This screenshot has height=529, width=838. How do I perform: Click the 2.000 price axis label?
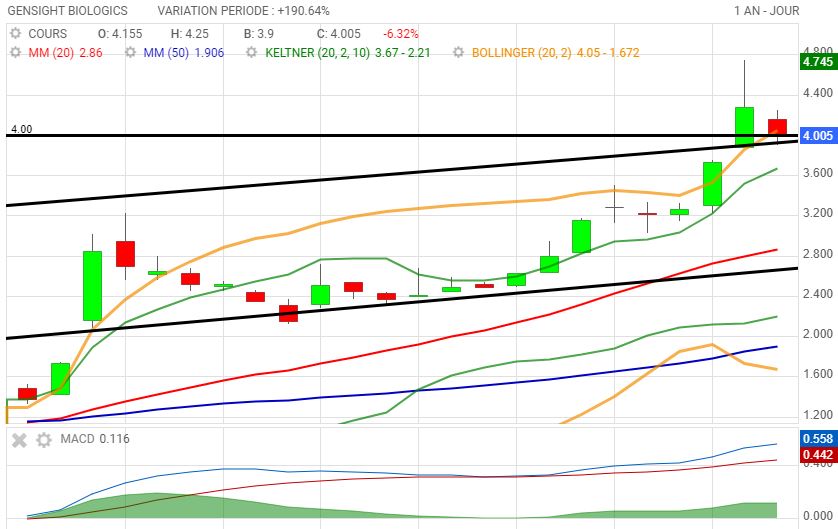coord(818,334)
